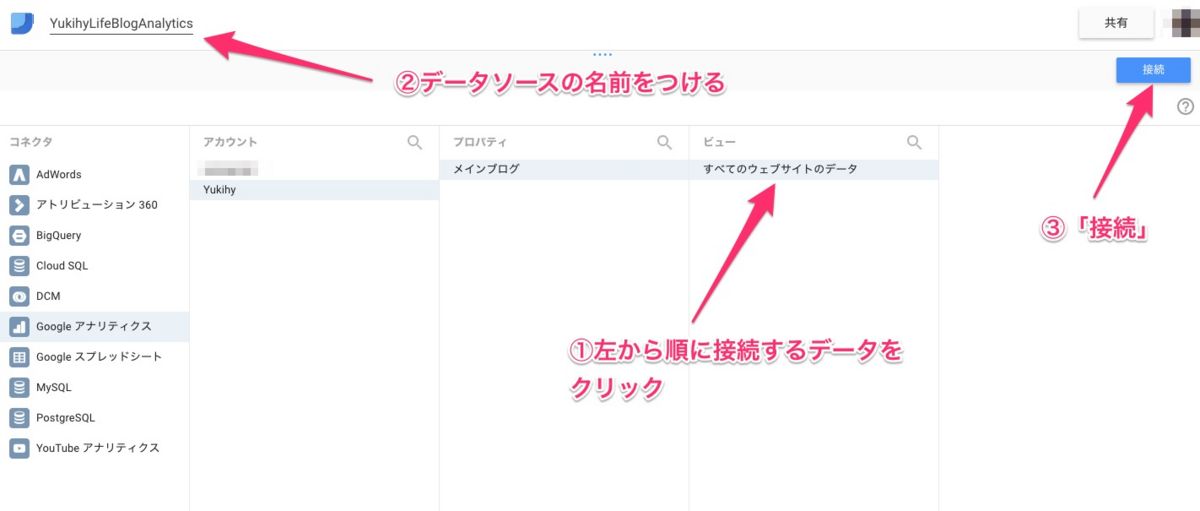Search properties with the プロパティ magnifier
Viewport: 1200px width, 511px height.
664,143
